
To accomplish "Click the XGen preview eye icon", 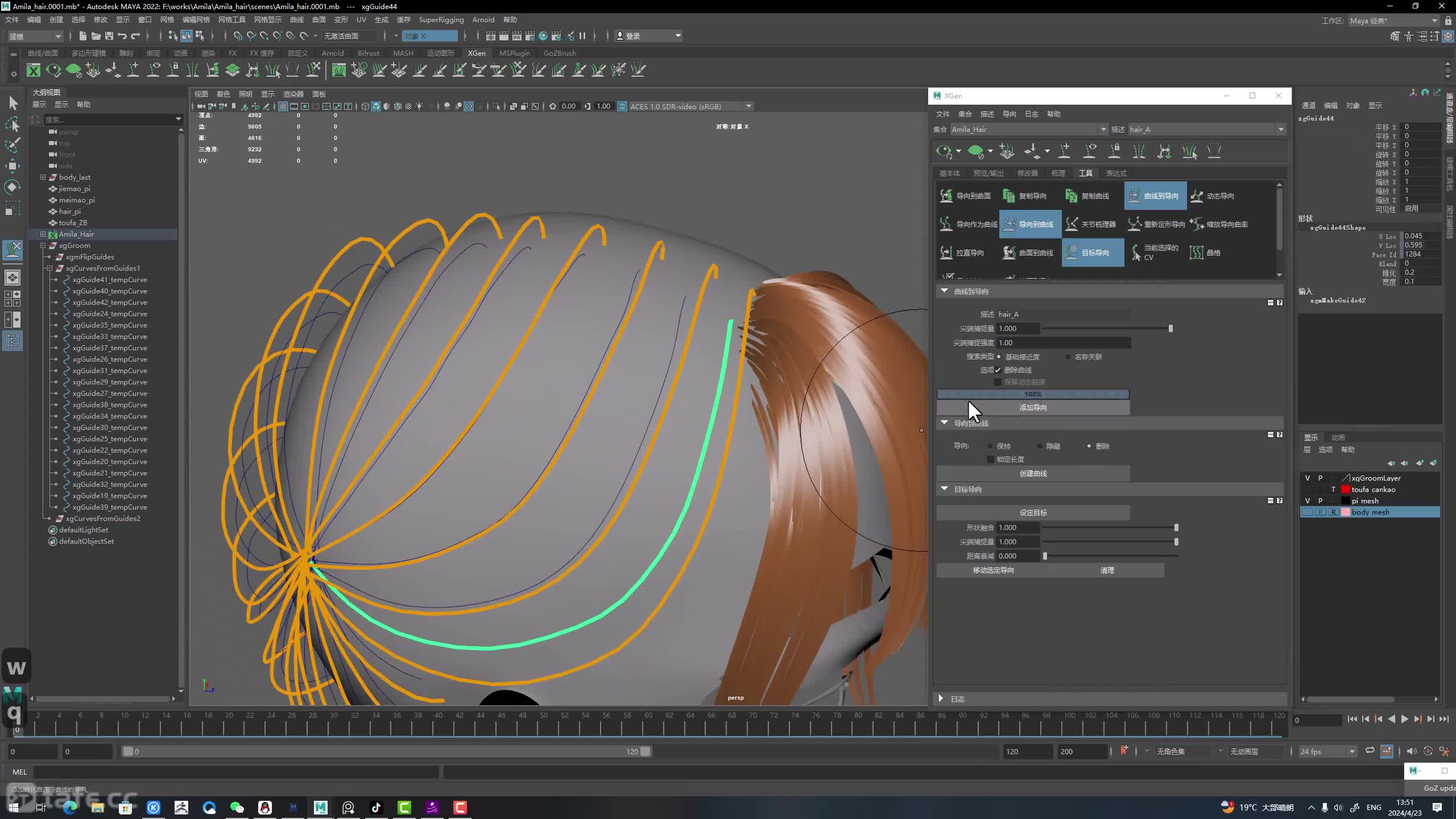I will pos(944,151).
